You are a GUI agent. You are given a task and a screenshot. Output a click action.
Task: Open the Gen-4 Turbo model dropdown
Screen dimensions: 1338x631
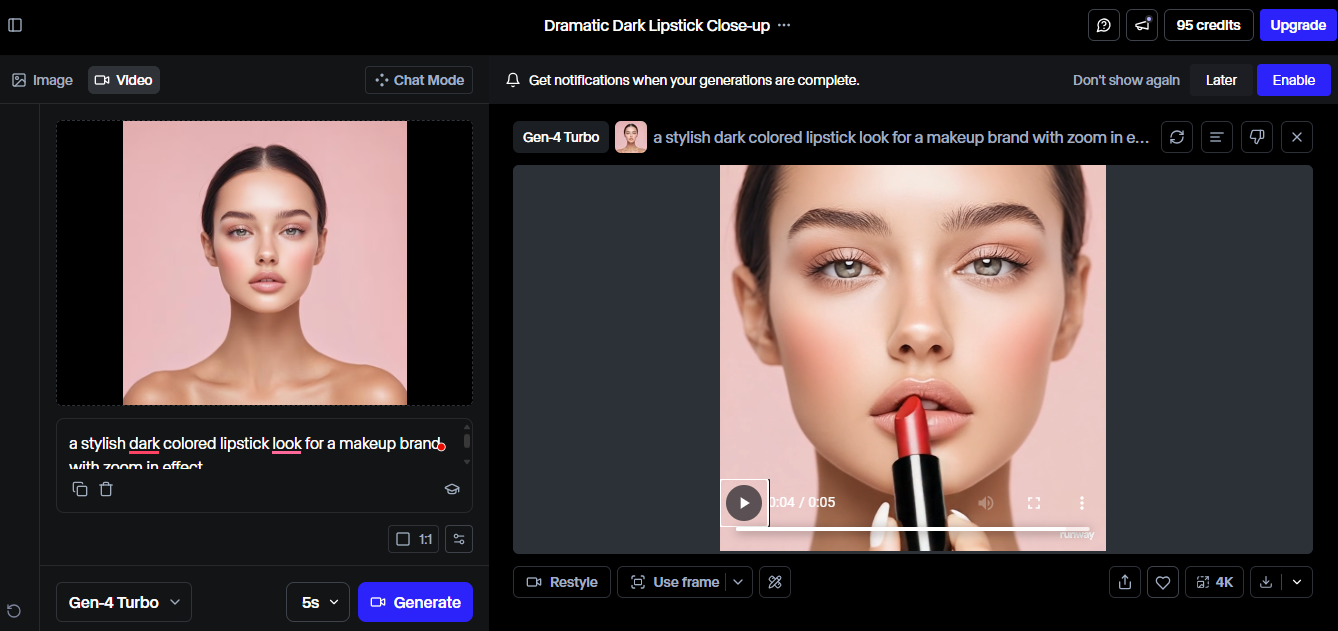(123, 601)
